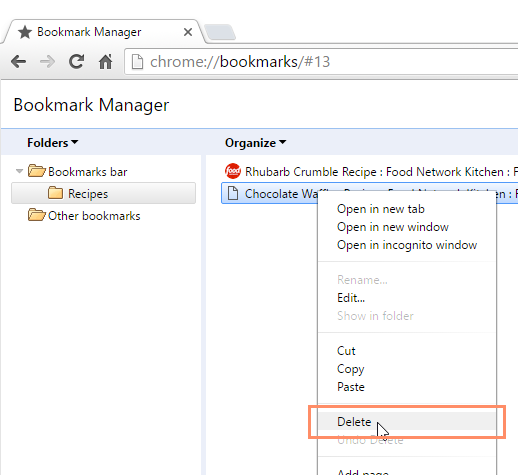Select Open in incognito window
Screen dimensions: 518x475
pyautogui.click(x=407, y=245)
